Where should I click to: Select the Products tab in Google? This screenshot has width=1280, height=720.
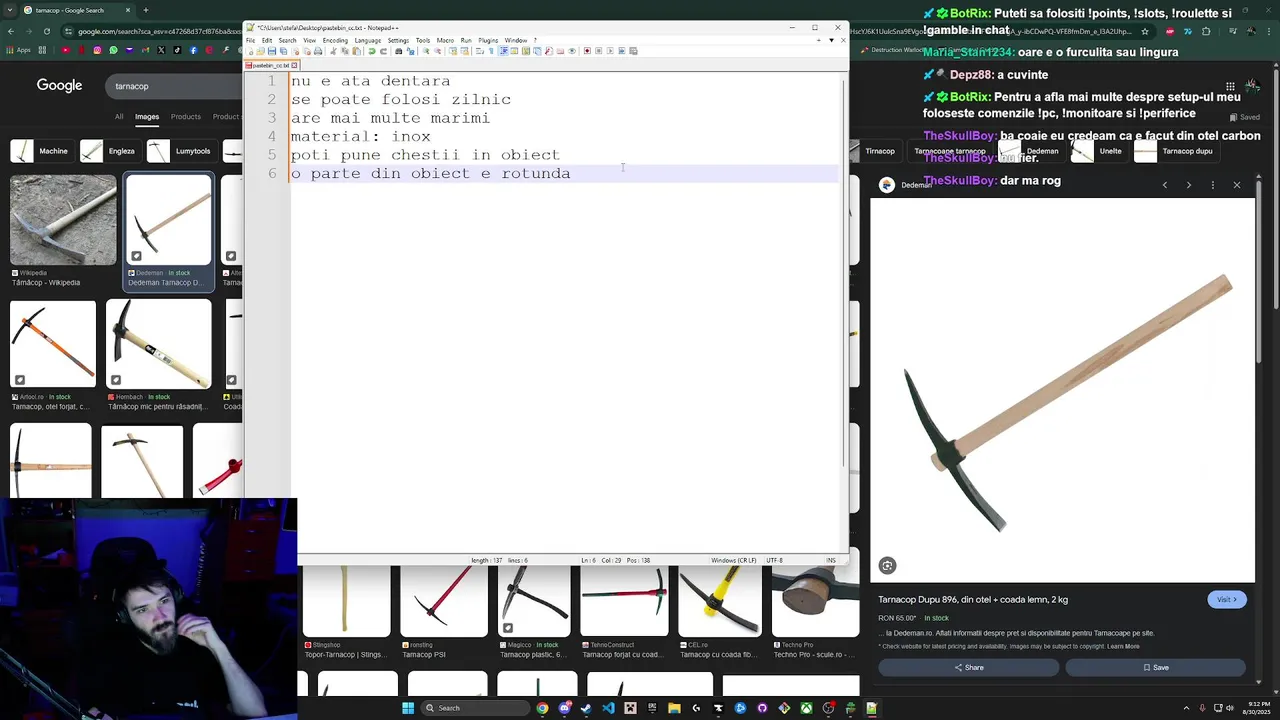(x=185, y=117)
